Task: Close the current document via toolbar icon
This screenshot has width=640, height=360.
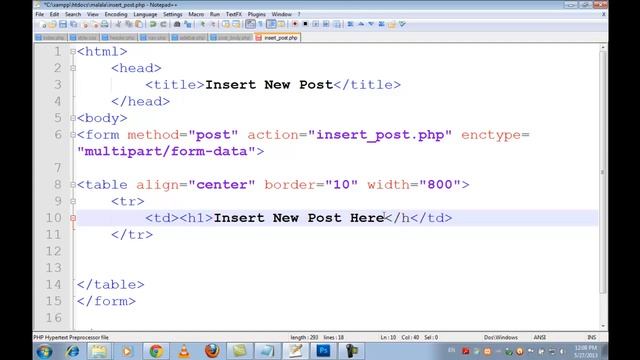Action: pos(85,24)
